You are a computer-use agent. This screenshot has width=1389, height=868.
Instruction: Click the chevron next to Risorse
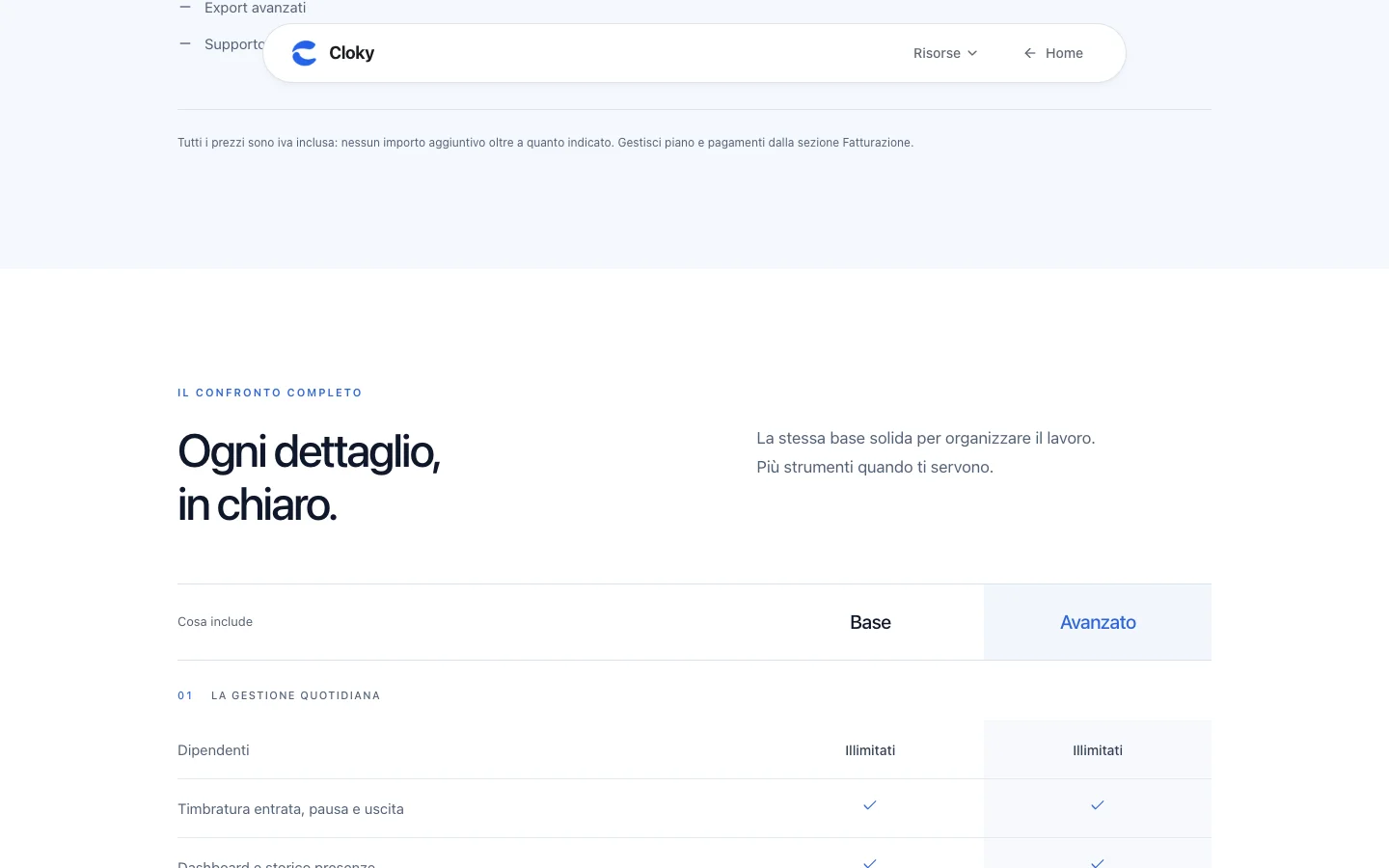[972, 53]
